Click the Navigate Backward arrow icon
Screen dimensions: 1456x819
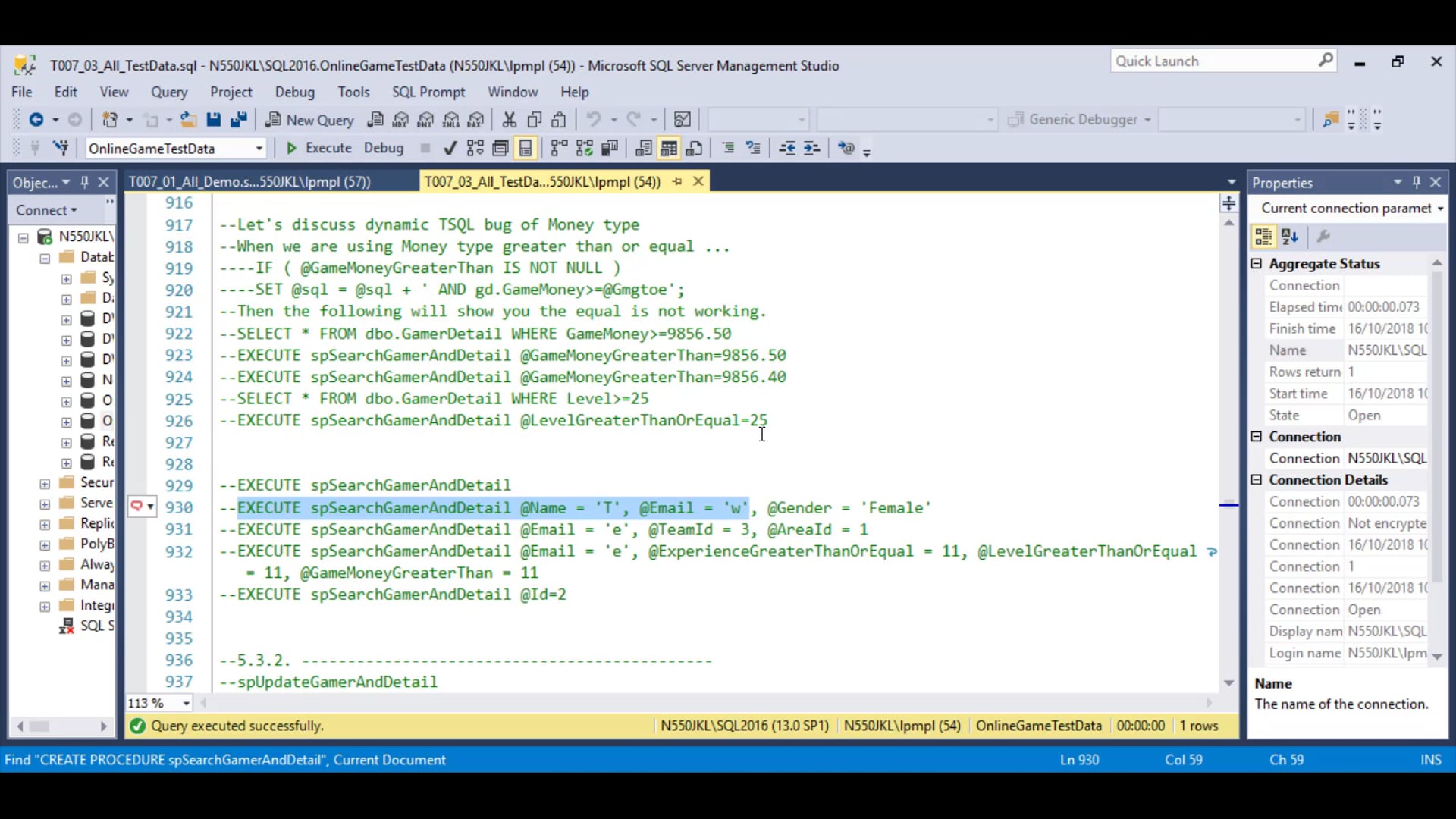[36, 120]
